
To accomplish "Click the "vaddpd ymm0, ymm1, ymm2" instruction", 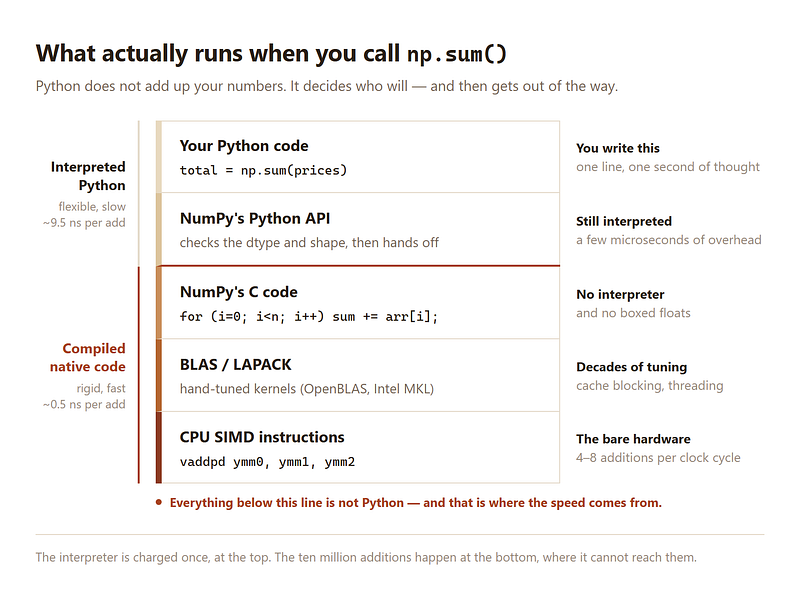I will pos(267,462).
